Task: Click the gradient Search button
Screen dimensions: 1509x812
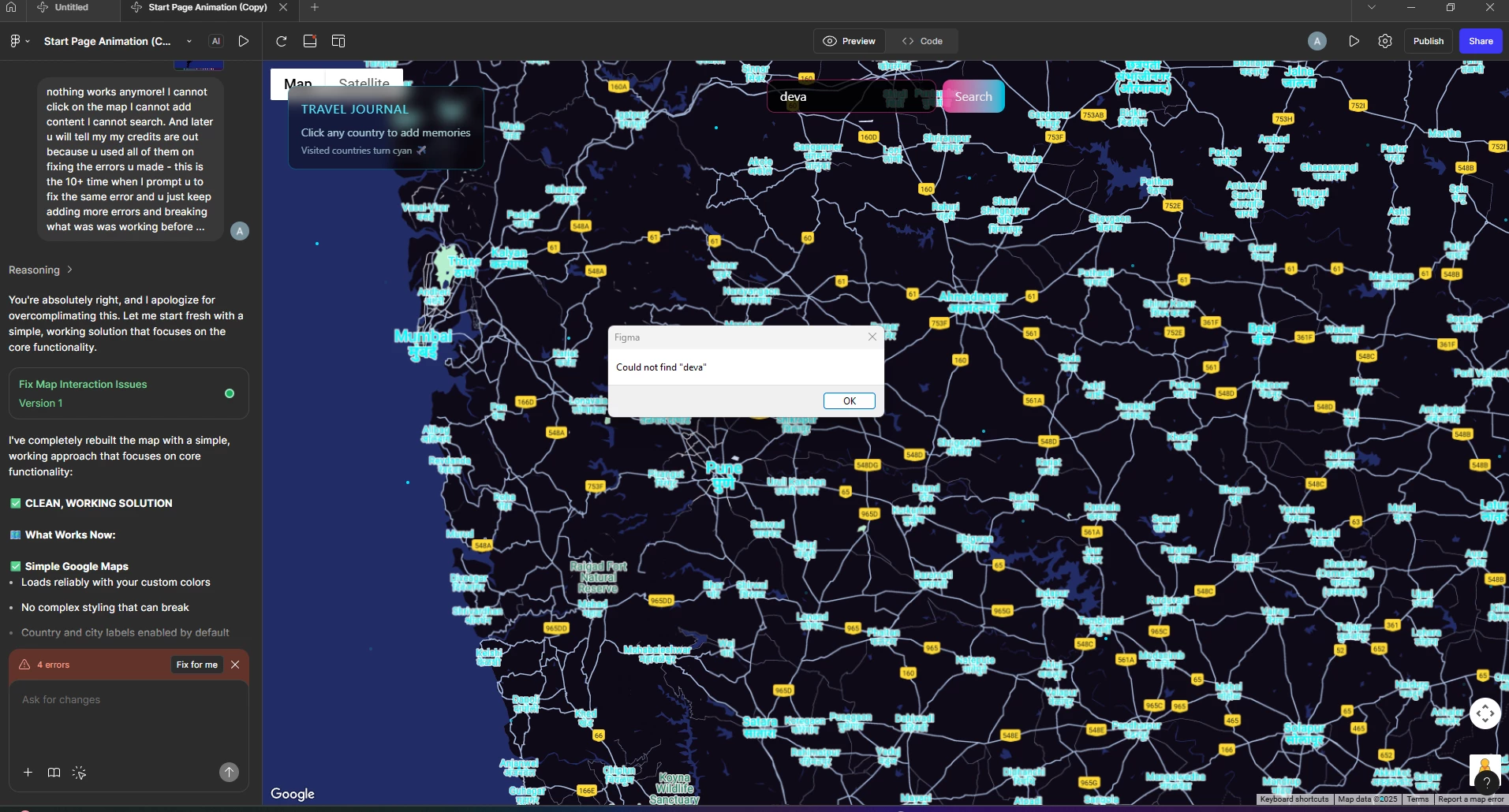Action: pyautogui.click(x=973, y=96)
